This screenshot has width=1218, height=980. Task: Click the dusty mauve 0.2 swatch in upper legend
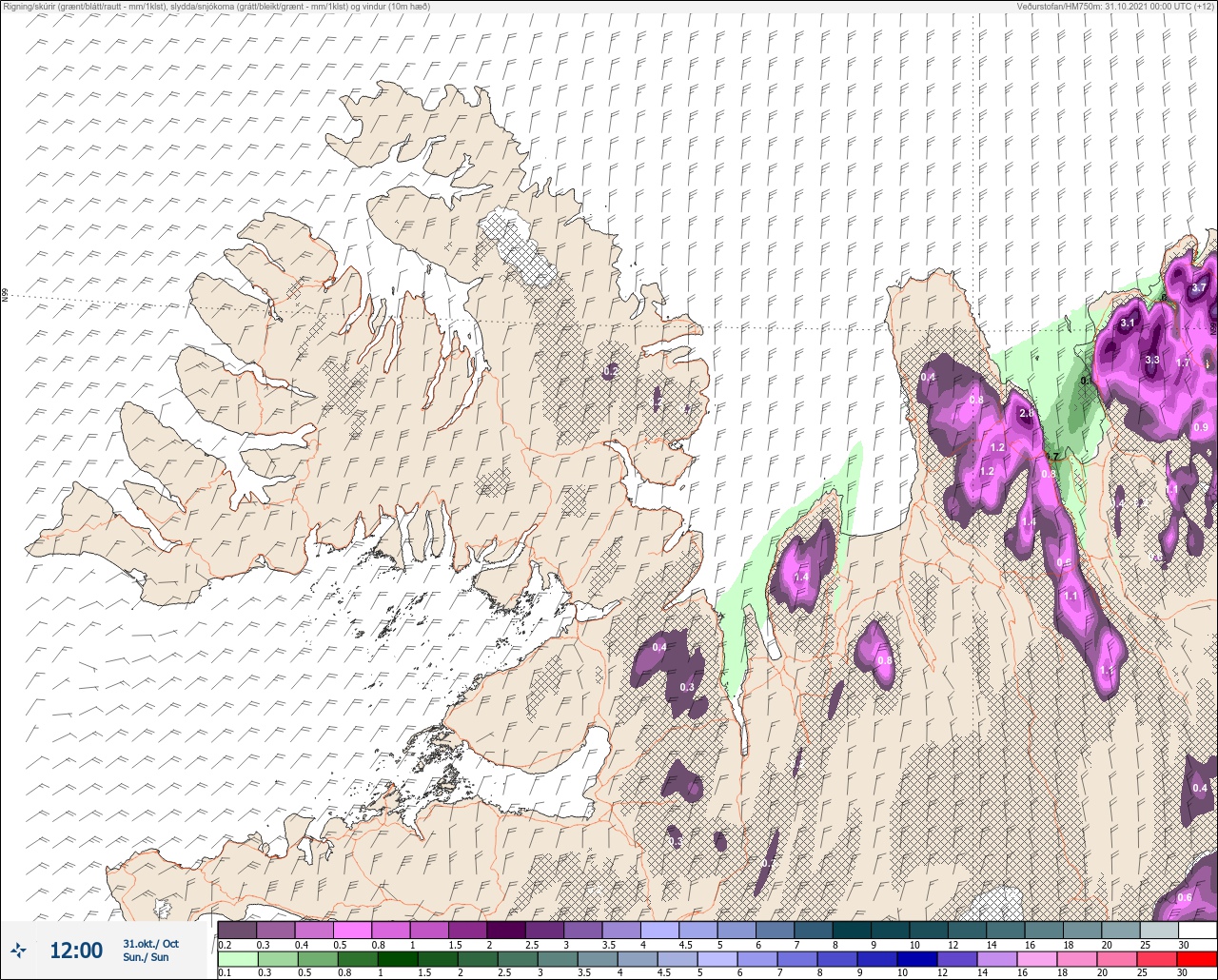(x=237, y=930)
